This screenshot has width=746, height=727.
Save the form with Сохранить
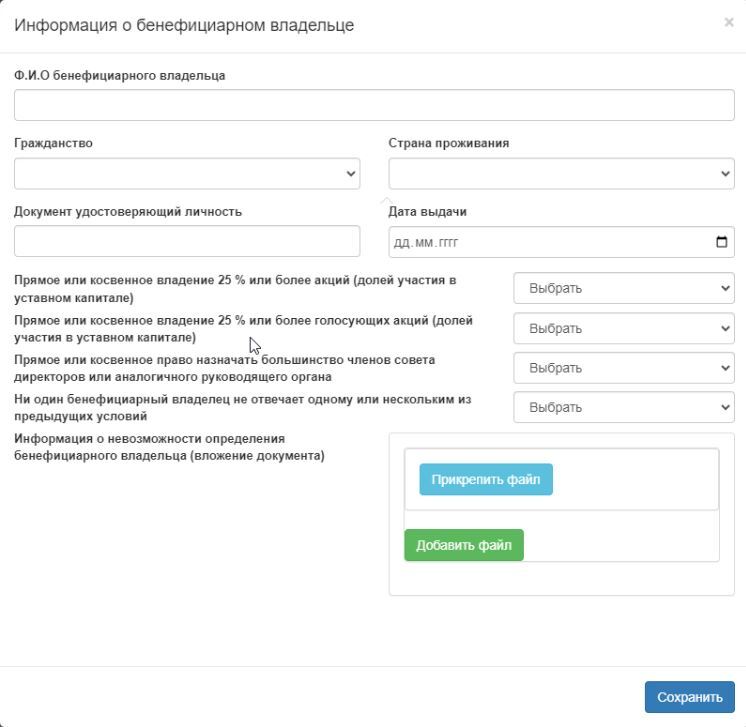(x=689, y=697)
